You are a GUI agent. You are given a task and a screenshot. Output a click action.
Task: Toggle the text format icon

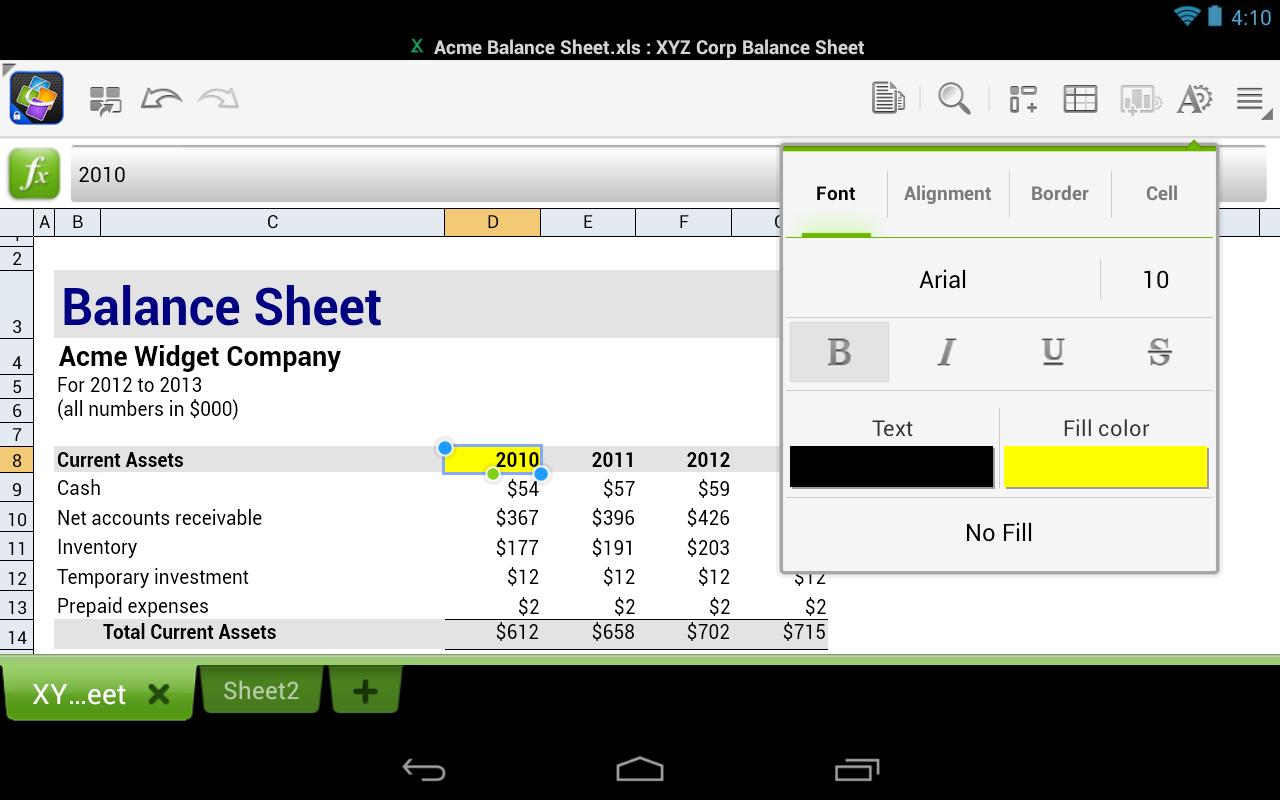[1194, 98]
